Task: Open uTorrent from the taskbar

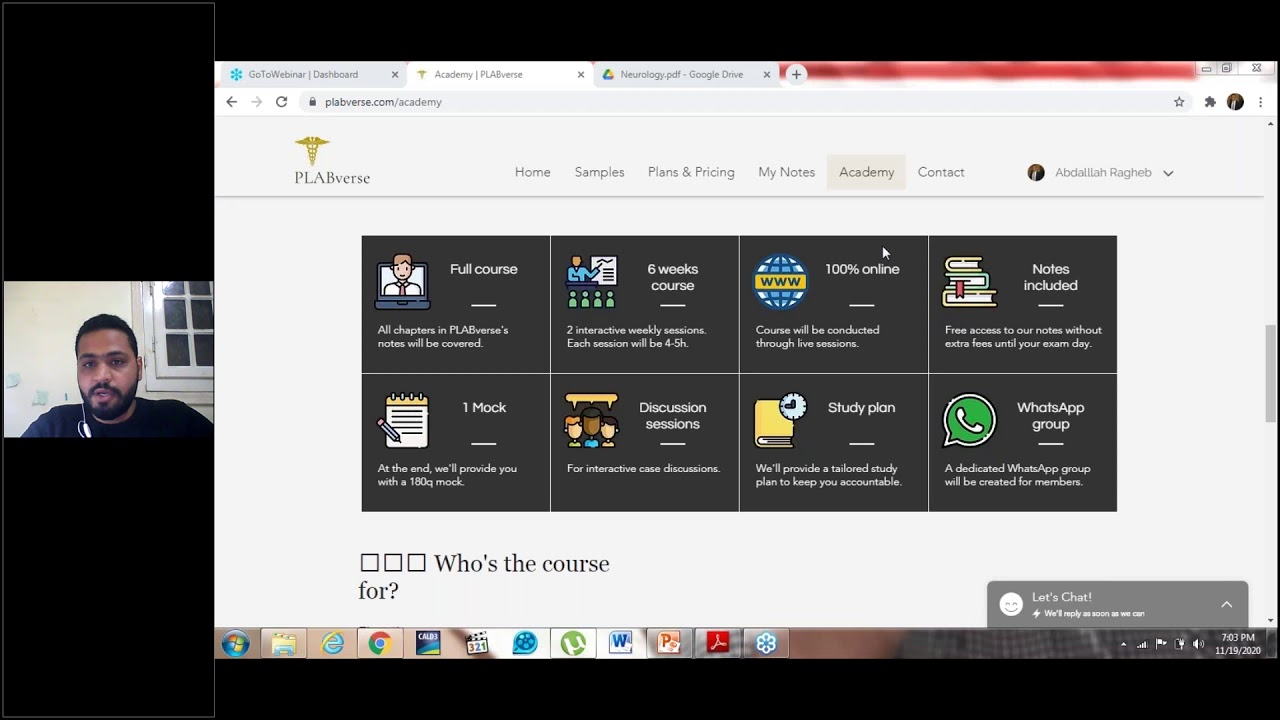Action: pos(573,643)
